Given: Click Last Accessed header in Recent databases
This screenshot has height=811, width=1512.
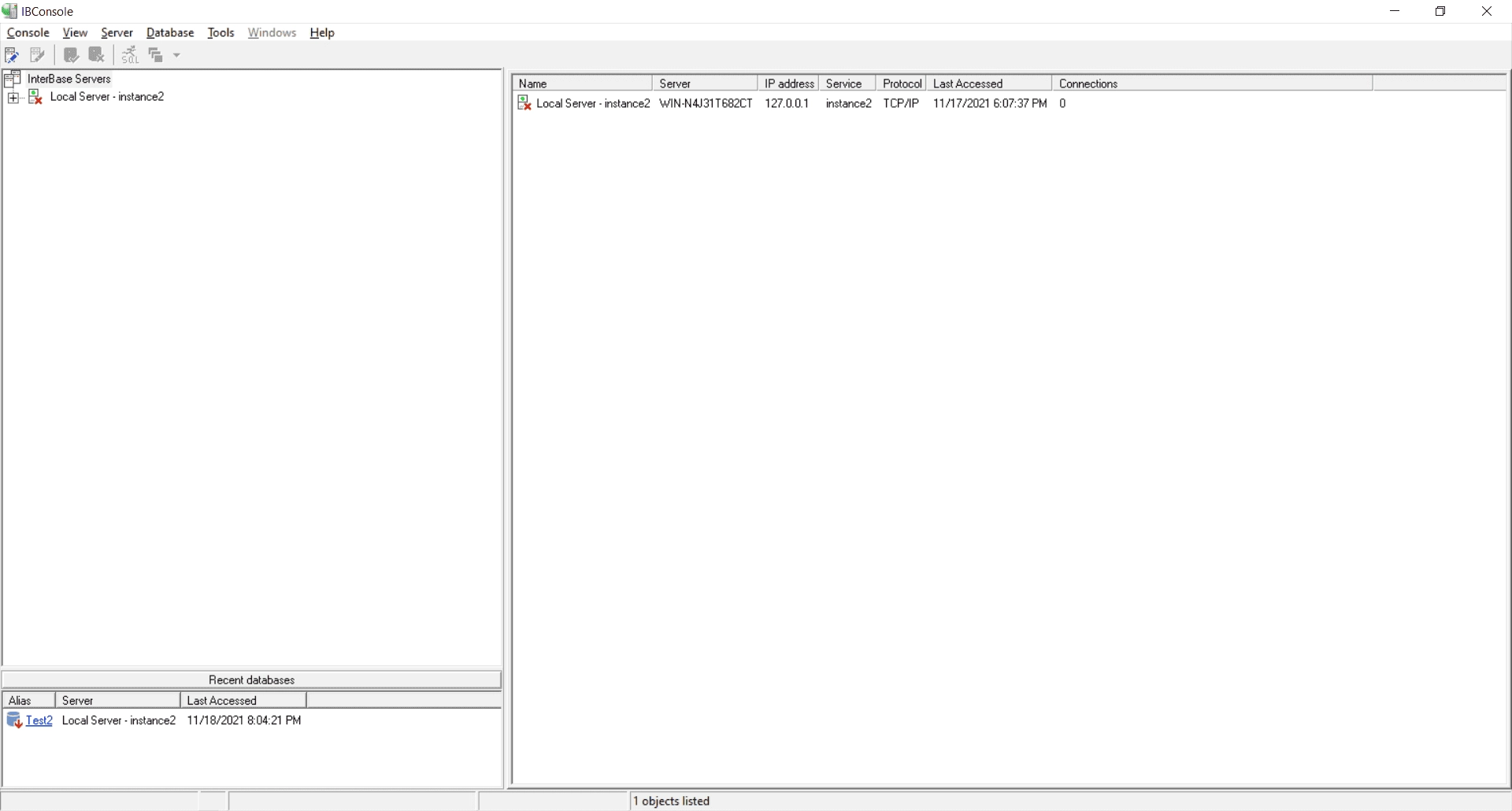Looking at the screenshot, I should click(x=243, y=701).
